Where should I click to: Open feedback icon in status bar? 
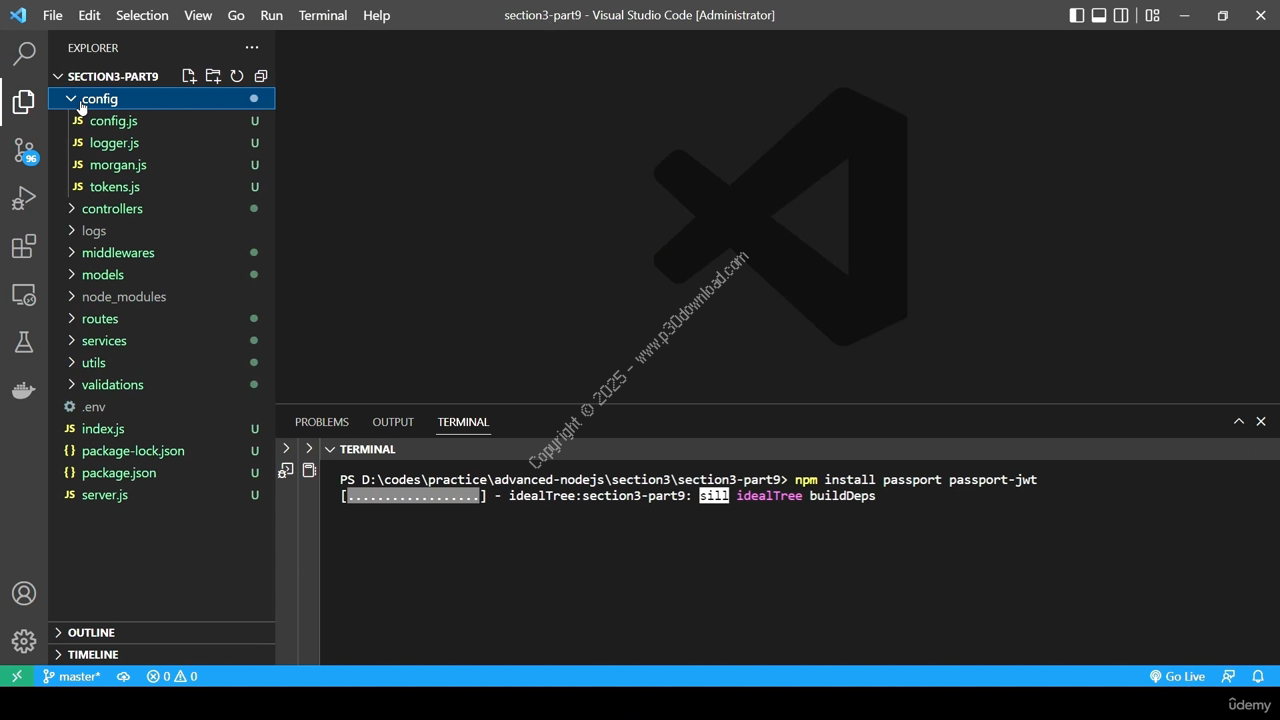[x=1229, y=676]
